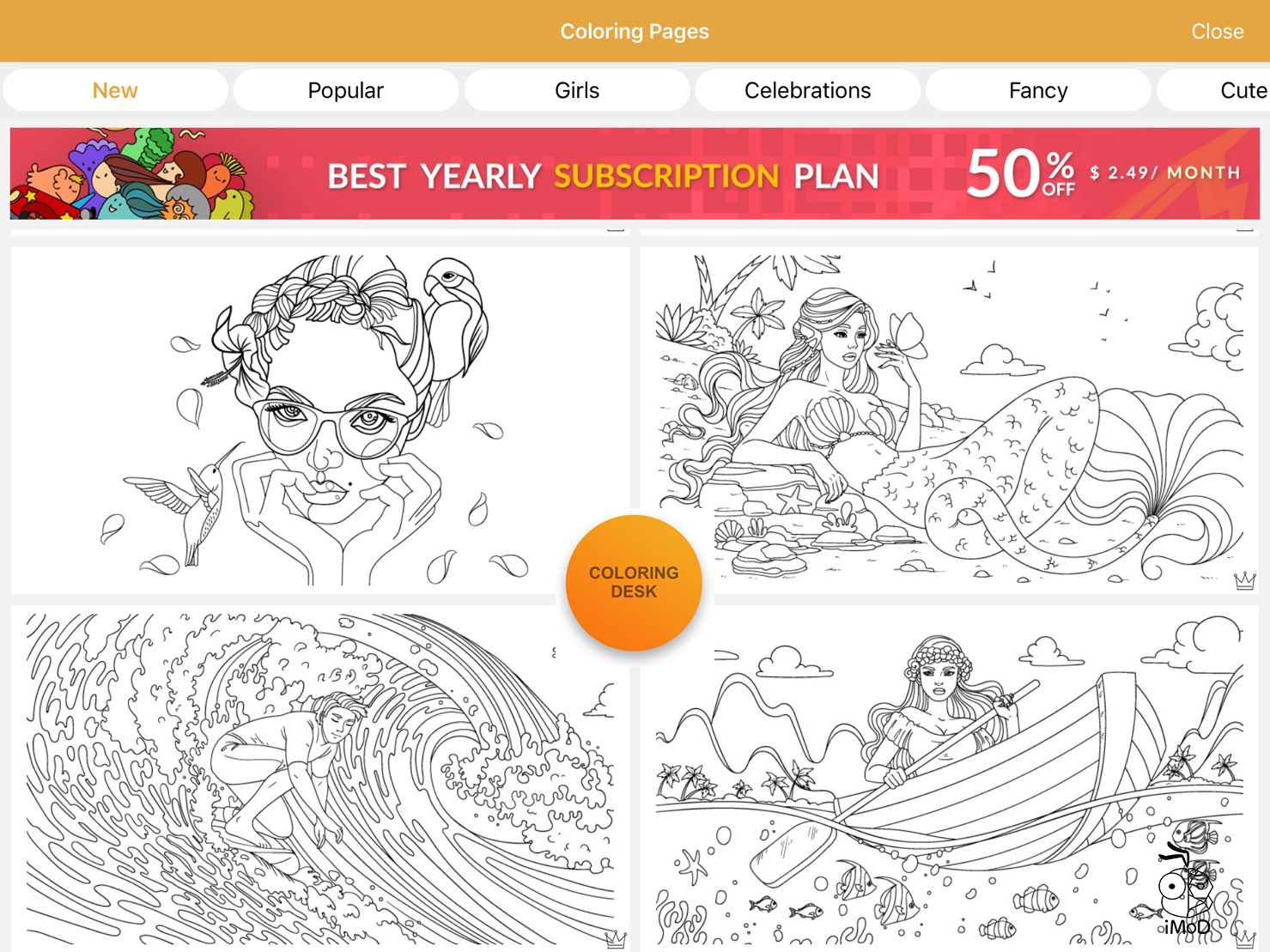Screen dimensions: 1270x952
Task: Tap the cartoon characters on the banner
Action: coord(133,173)
